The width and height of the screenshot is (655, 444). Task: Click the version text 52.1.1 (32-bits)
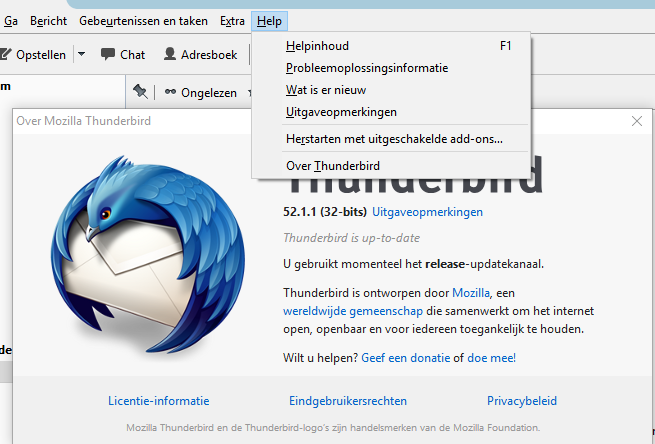coord(325,212)
